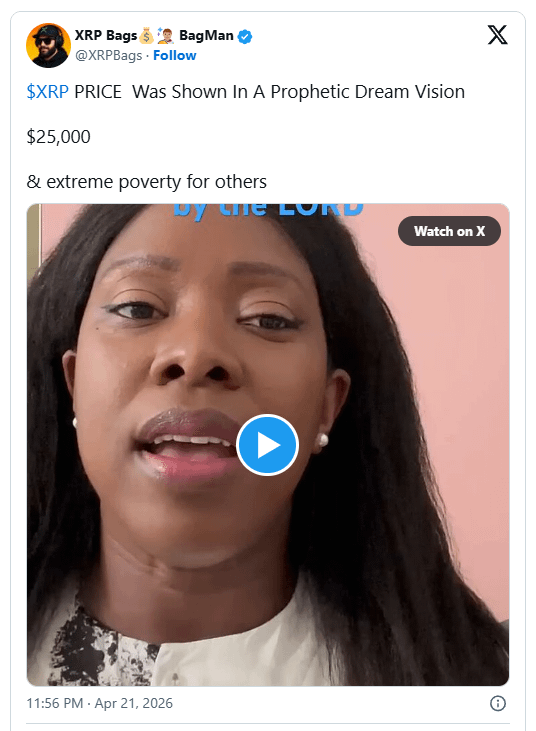Screen dimensions: 536x731
Task: Click the BagMan name text
Action: [x=206, y=35]
